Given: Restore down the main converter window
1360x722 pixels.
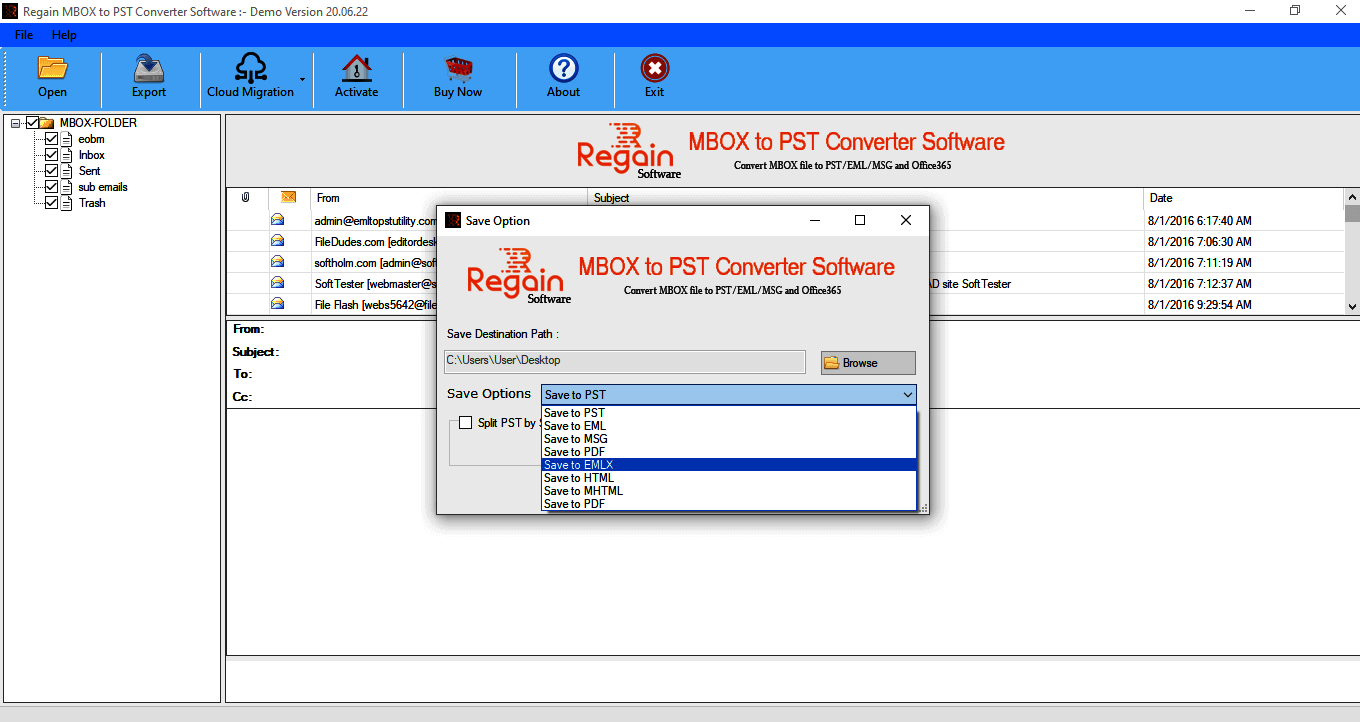Looking at the screenshot, I should [1295, 11].
